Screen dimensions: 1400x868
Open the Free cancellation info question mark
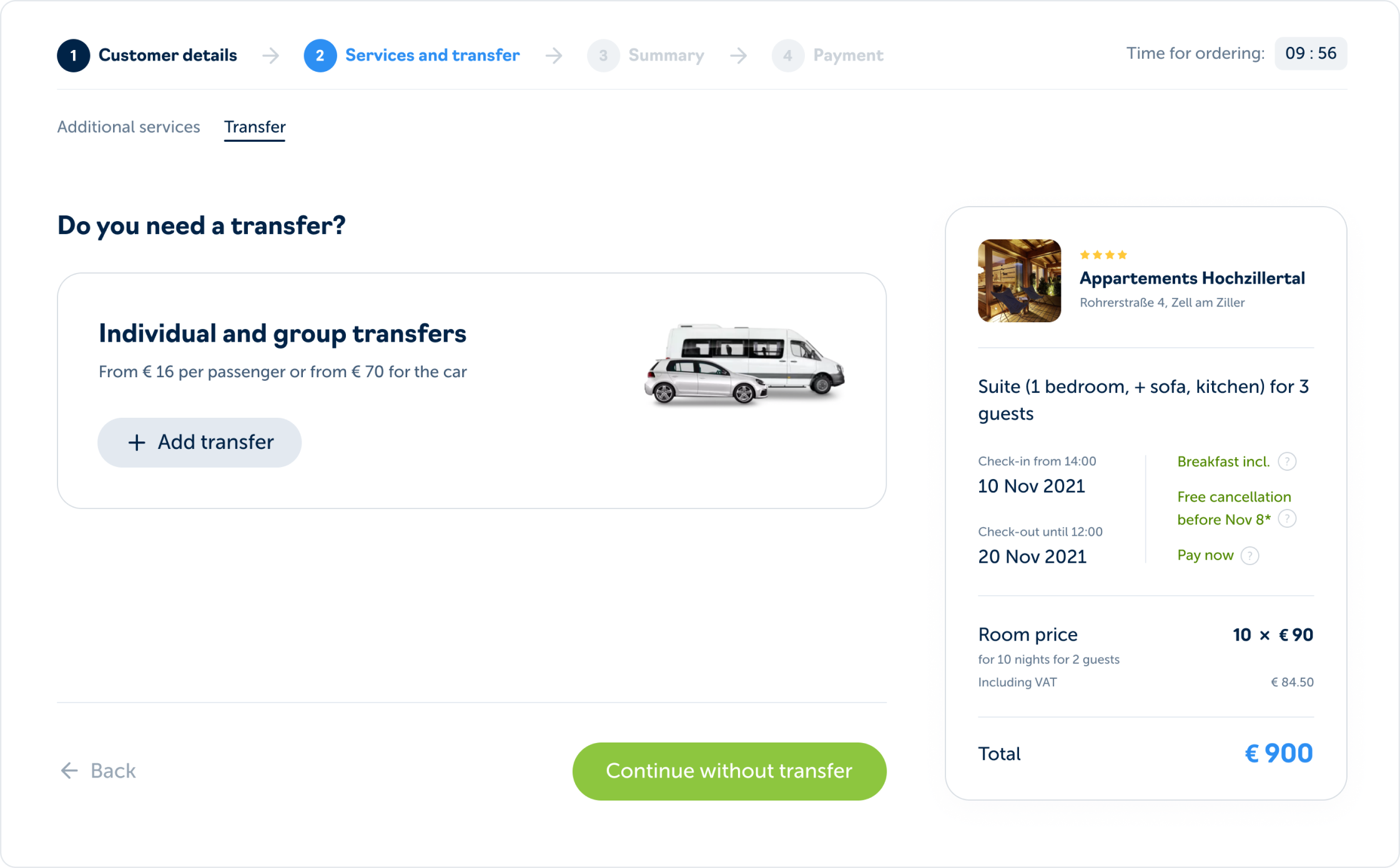pos(1287,519)
